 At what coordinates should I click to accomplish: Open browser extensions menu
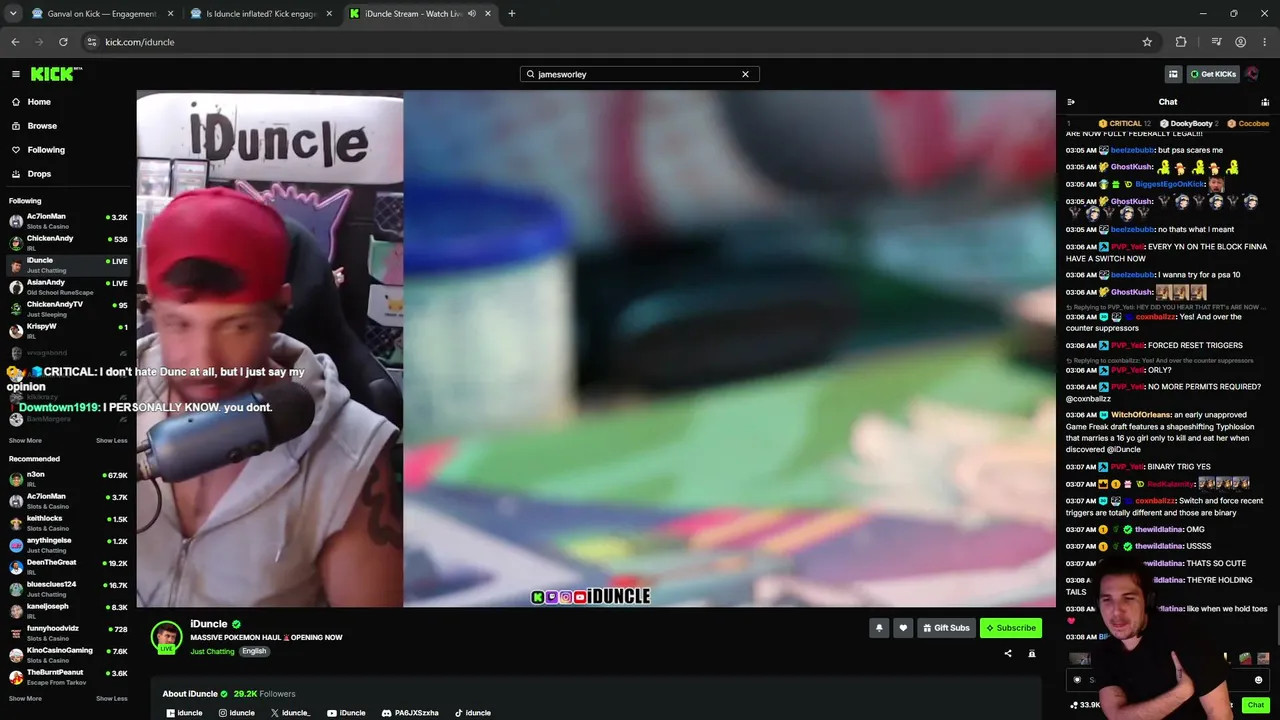(1181, 42)
